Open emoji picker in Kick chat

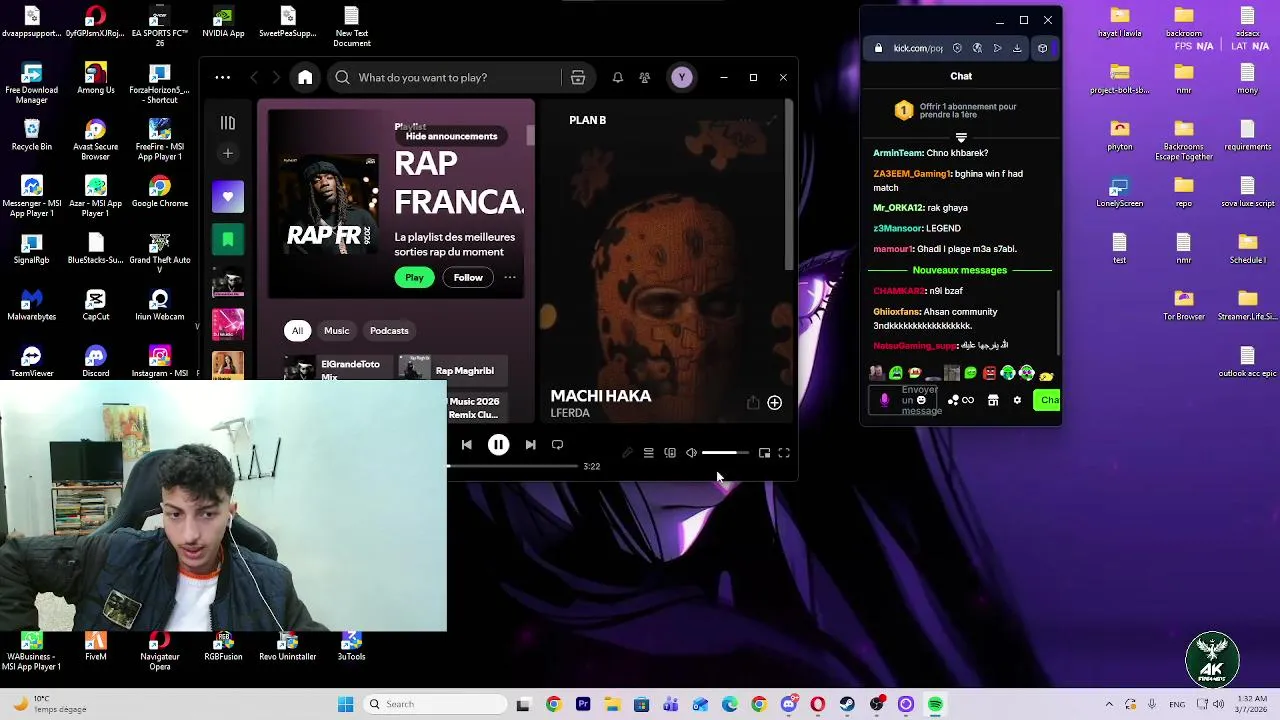pos(921,400)
